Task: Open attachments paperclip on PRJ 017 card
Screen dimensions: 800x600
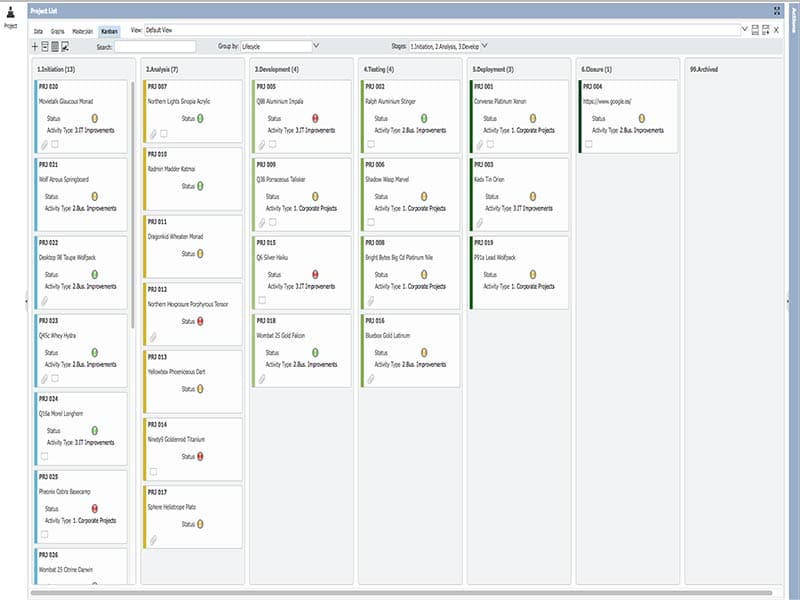Action: [x=153, y=540]
